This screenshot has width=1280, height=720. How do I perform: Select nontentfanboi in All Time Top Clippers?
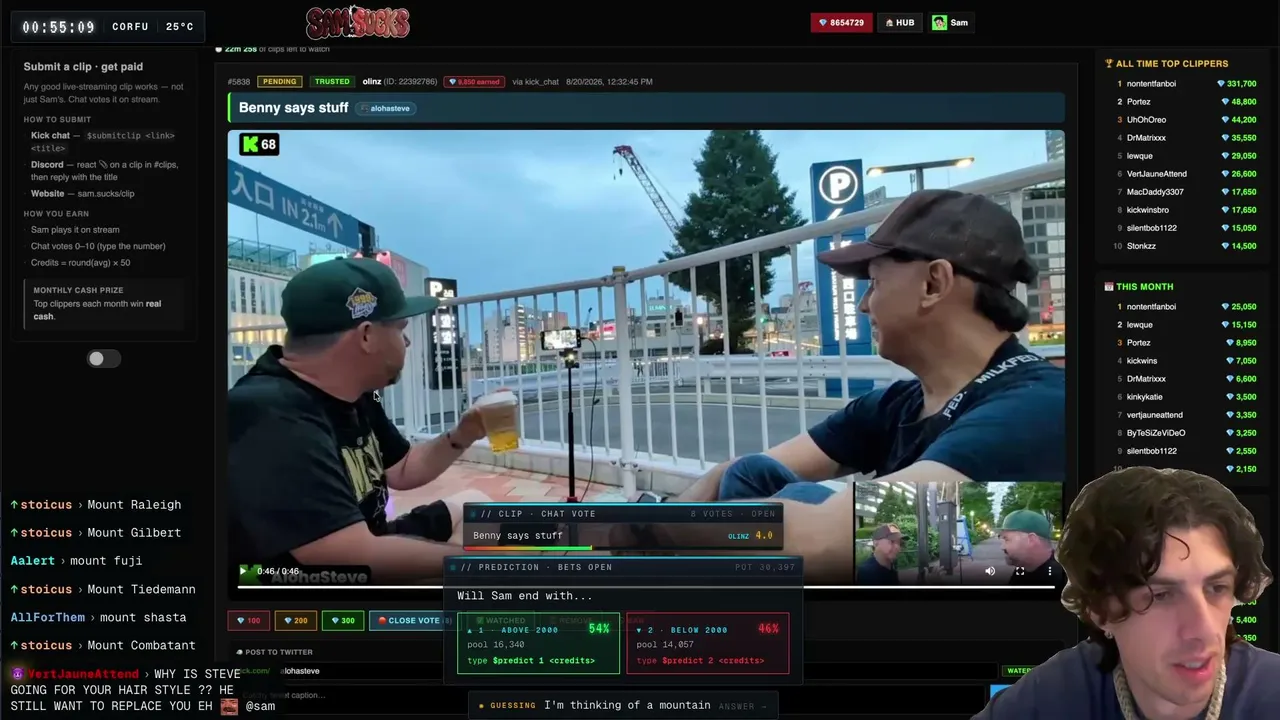1151,84
